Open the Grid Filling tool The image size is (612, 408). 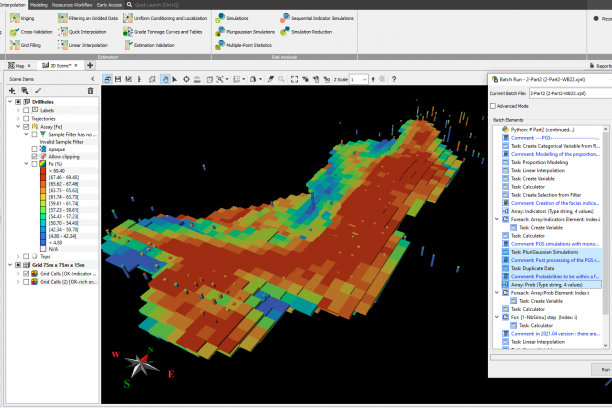coord(25,45)
